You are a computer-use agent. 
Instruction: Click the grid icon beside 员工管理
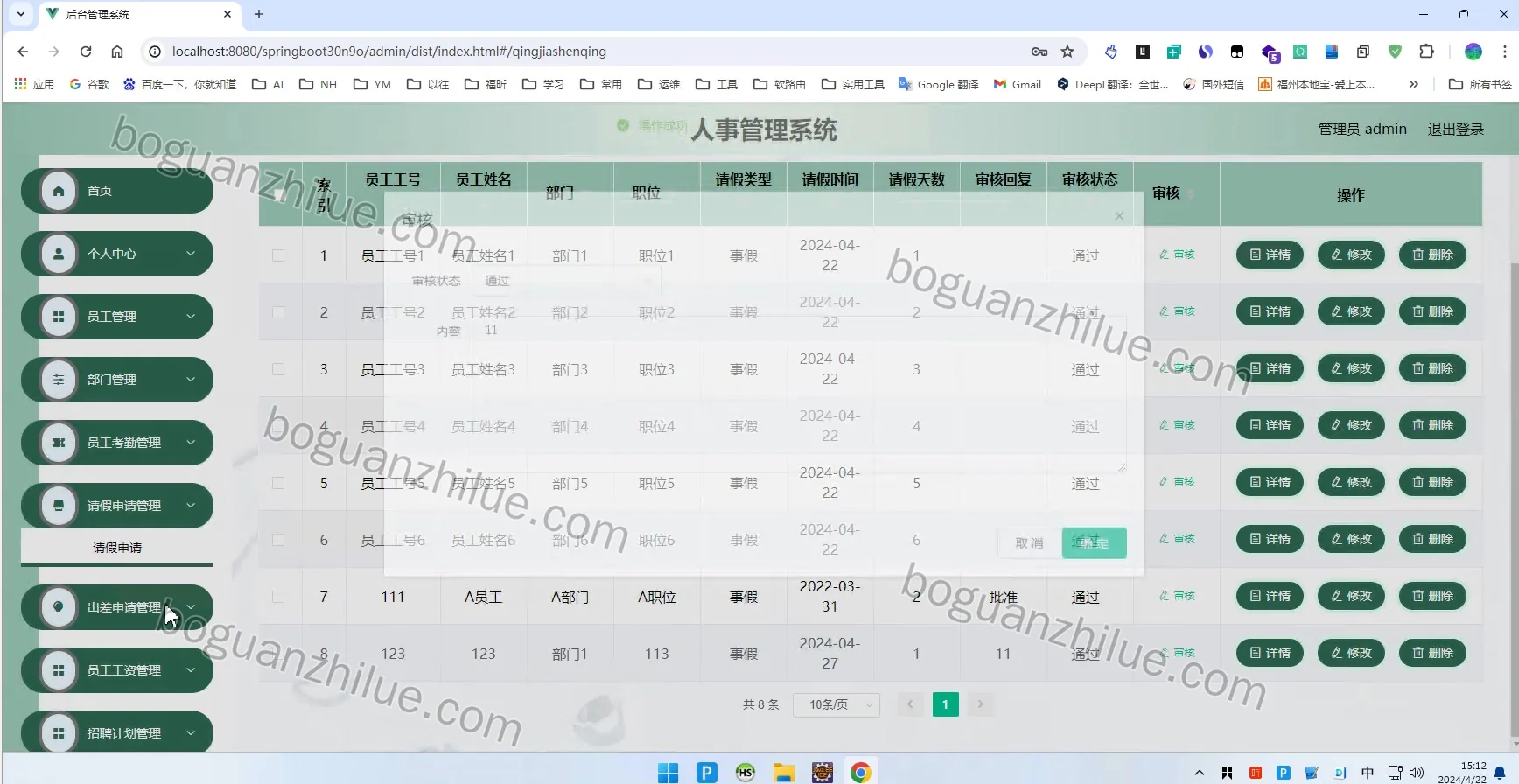pos(59,317)
